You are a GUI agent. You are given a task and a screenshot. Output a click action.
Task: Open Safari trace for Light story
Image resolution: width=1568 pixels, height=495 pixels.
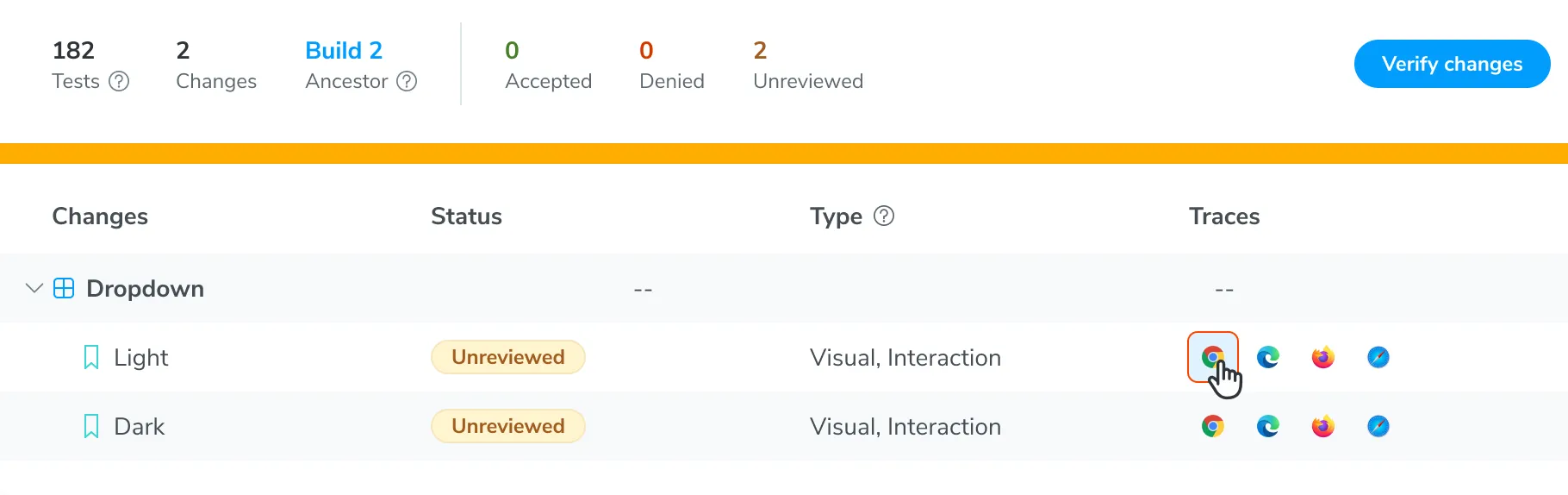[x=1378, y=357]
